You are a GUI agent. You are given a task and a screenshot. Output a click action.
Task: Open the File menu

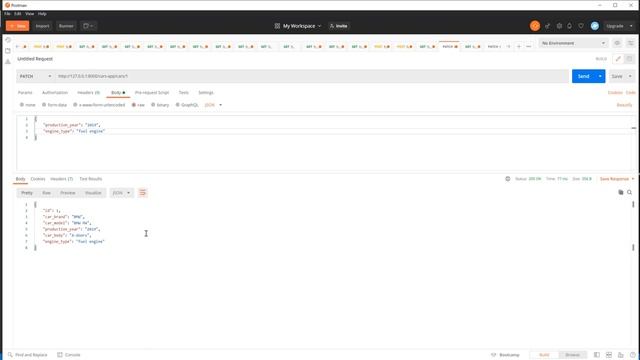click(7, 14)
